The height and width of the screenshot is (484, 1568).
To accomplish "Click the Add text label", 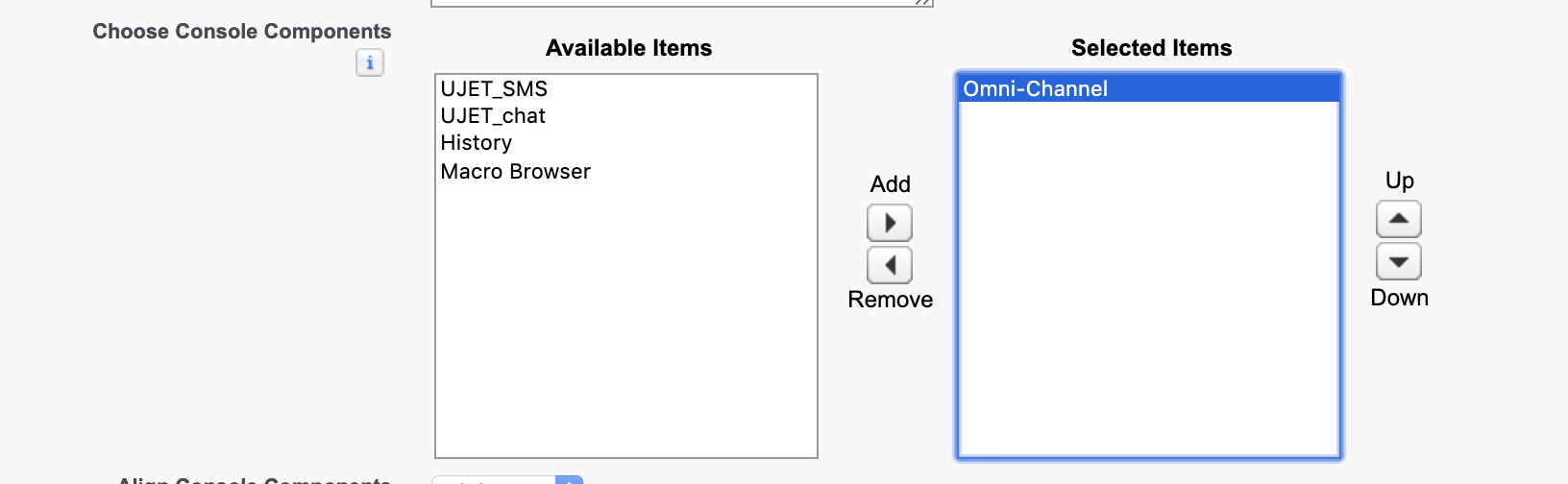I will coord(890,184).
